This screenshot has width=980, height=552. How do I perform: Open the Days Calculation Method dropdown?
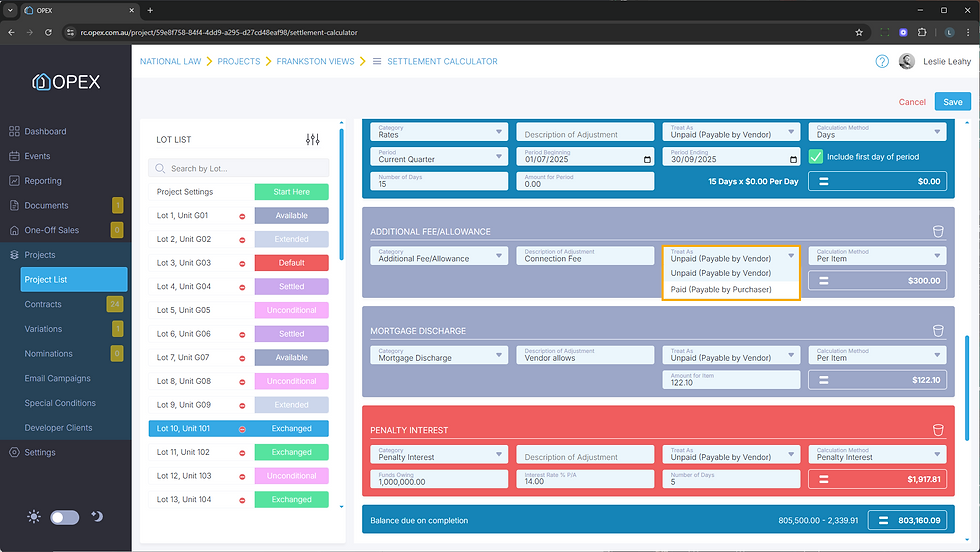(x=878, y=132)
